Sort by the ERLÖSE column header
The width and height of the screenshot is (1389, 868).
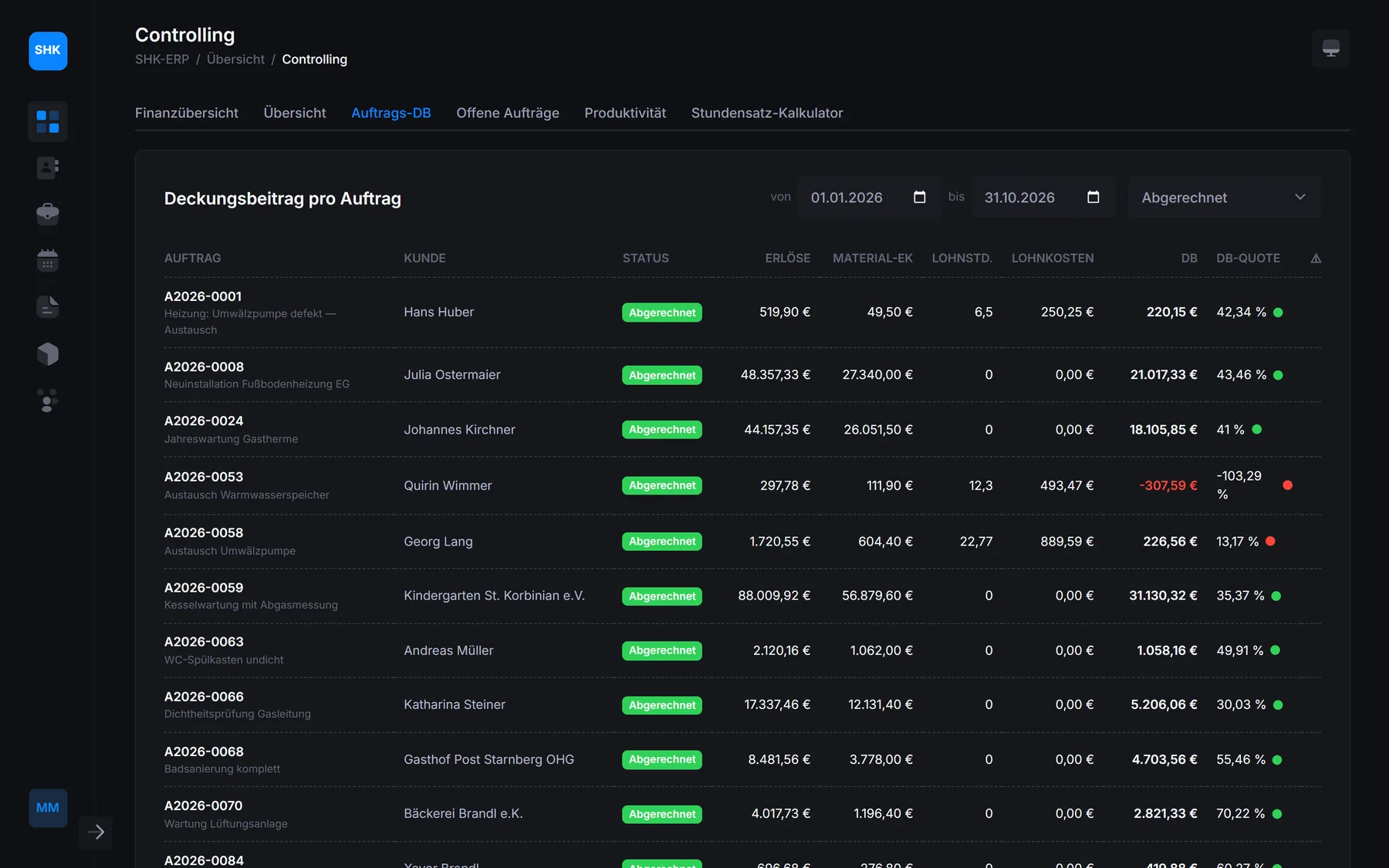788,258
